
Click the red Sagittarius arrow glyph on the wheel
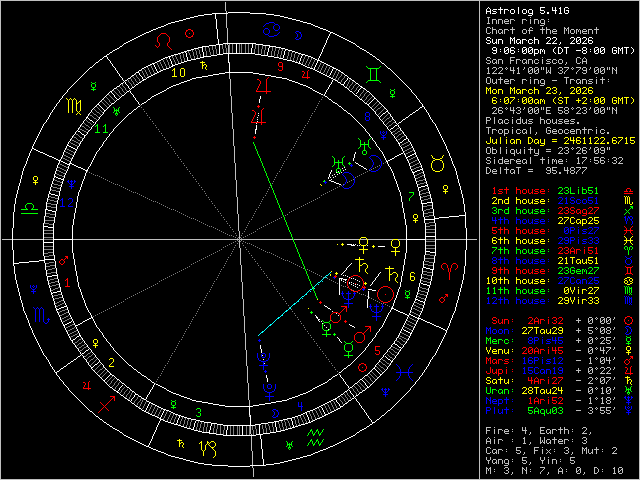104,406
